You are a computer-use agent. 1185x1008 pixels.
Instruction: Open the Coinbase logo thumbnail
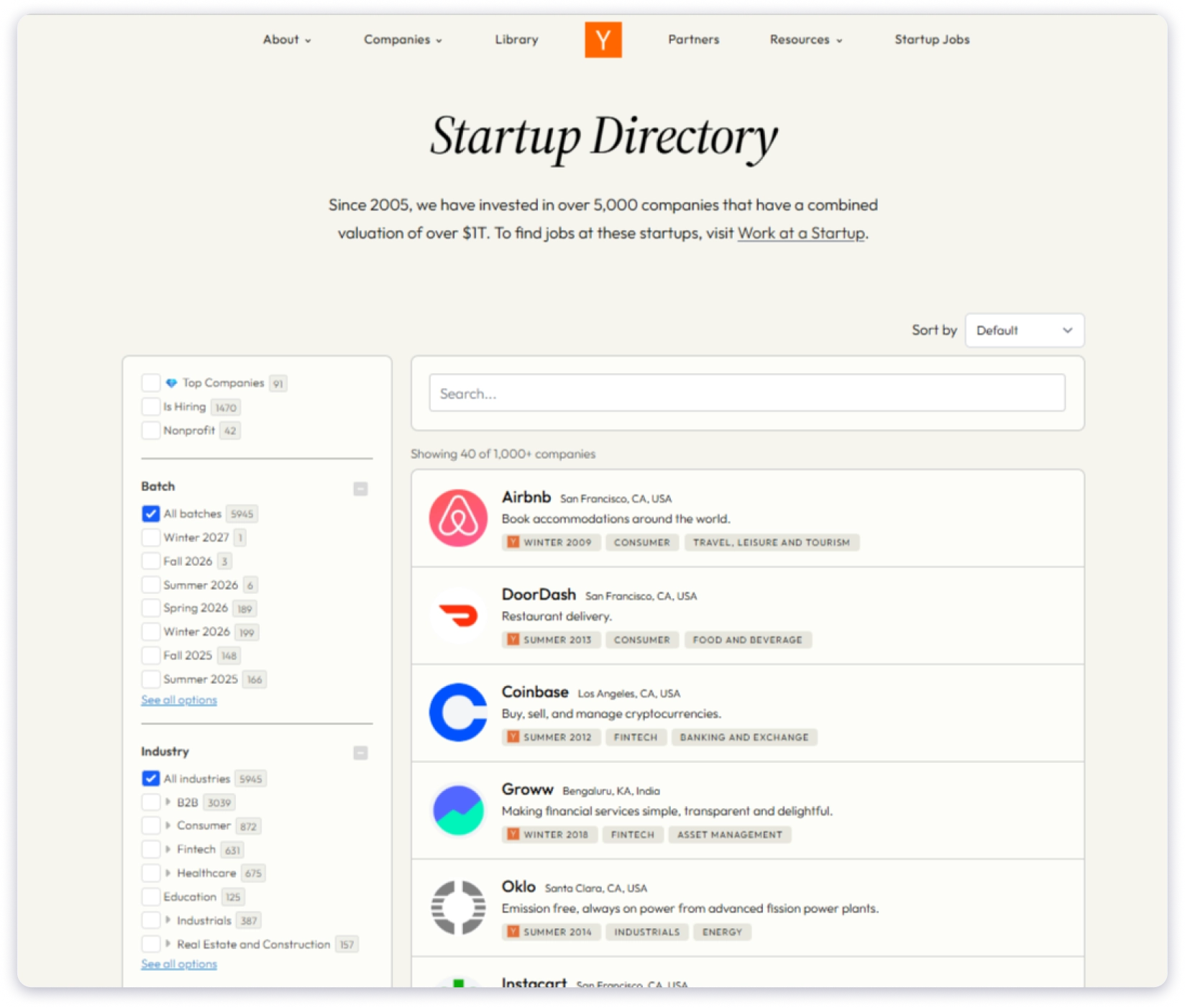click(x=458, y=713)
